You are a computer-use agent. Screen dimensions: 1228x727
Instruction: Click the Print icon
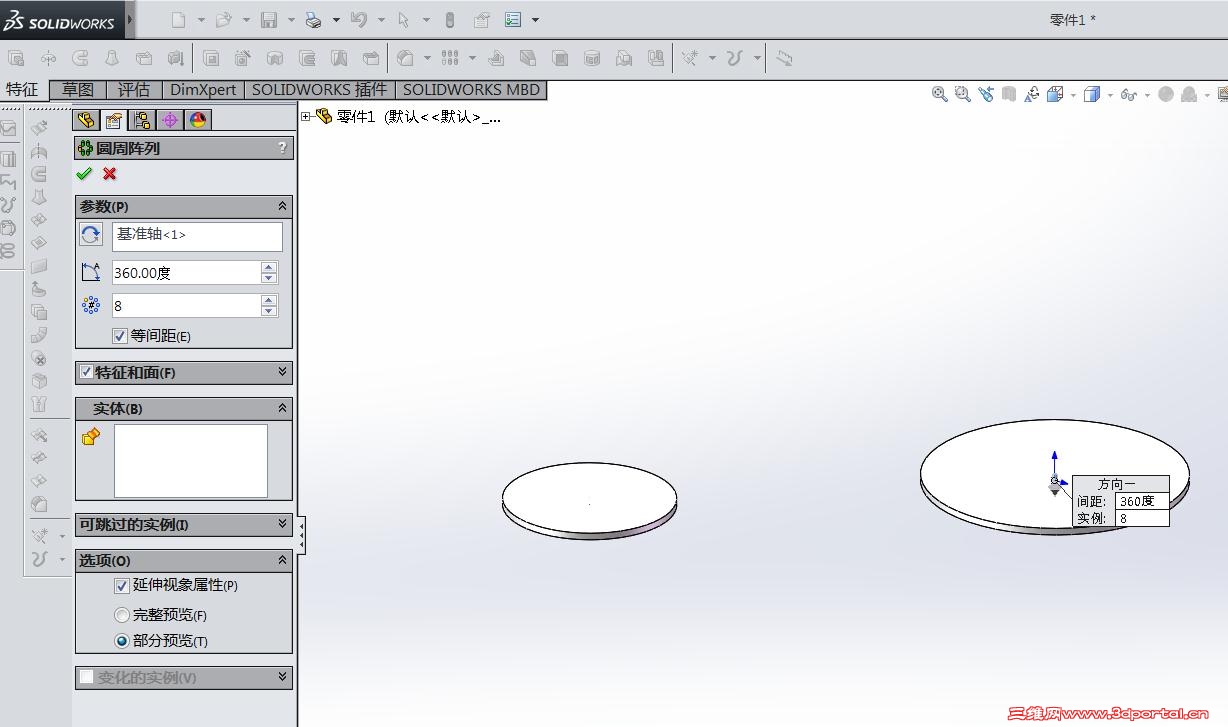313,19
